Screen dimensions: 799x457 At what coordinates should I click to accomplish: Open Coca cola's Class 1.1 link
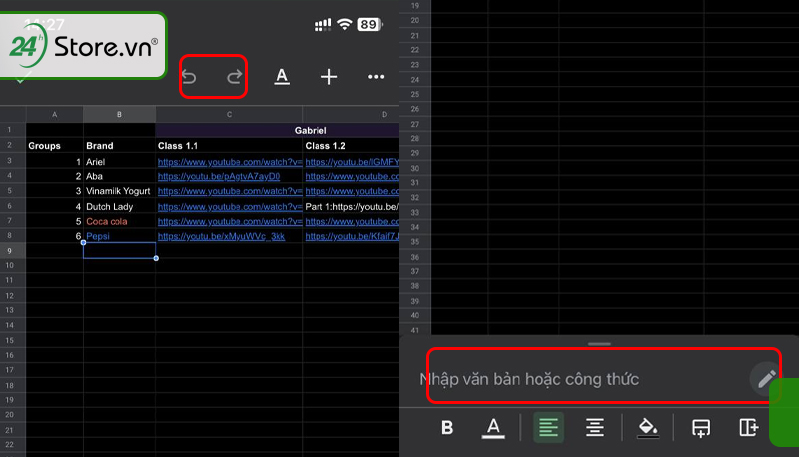click(229, 221)
